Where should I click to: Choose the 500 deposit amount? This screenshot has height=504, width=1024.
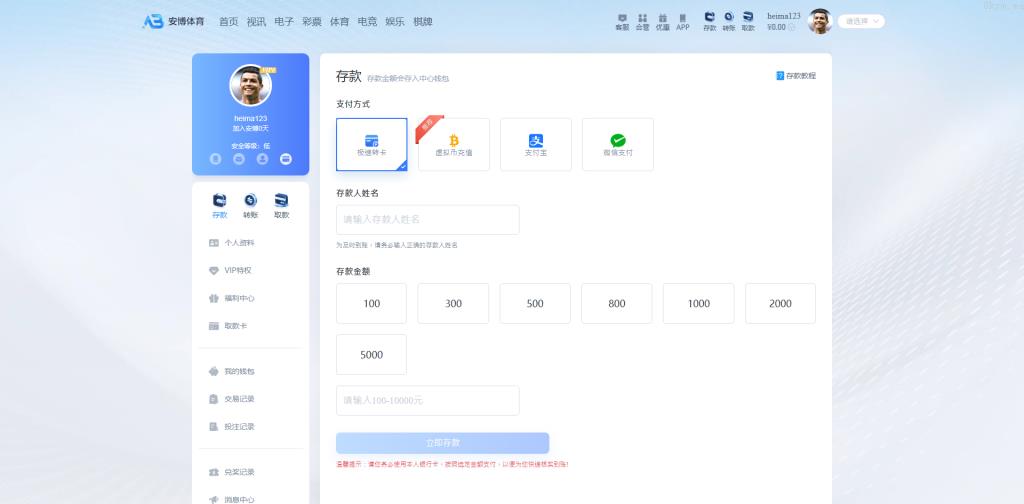pyautogui.click(x=535, y=303)
